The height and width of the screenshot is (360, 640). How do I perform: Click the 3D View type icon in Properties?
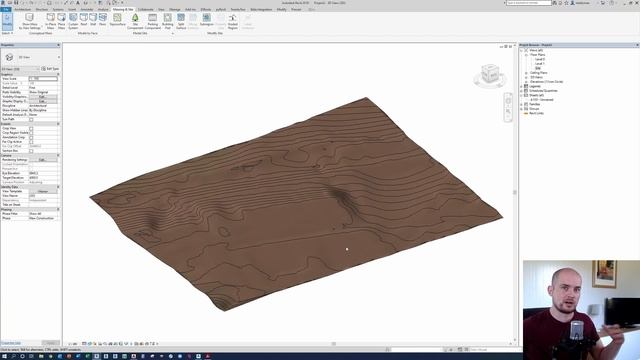[x=9, y=57]
